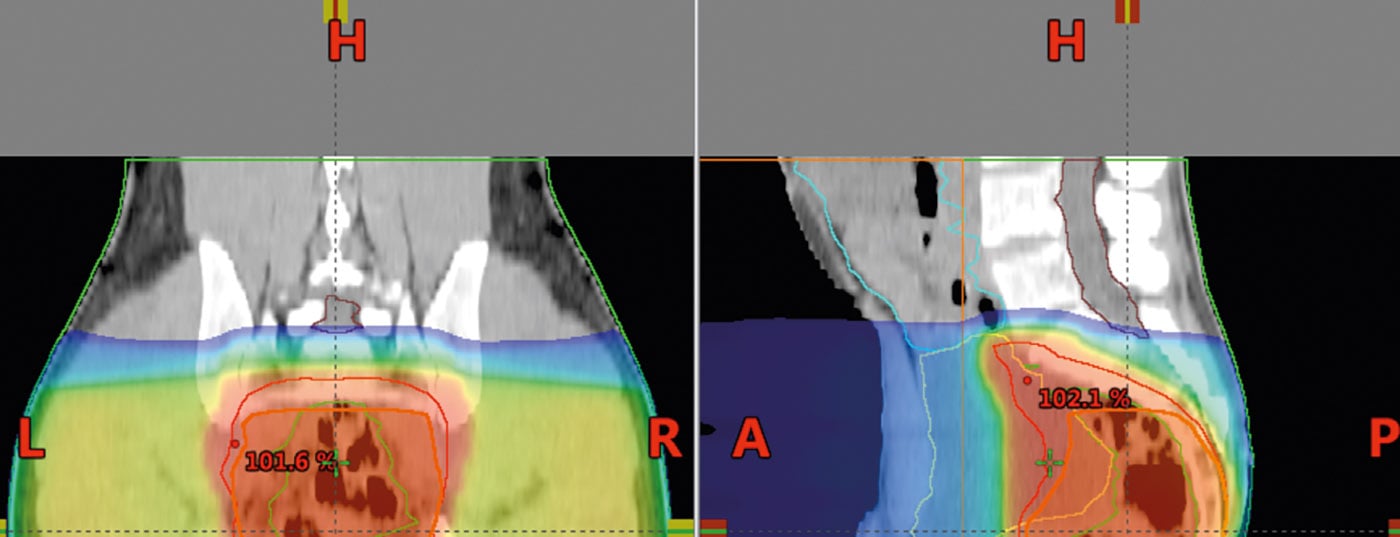Click red-green marker at sagittal view's bottom-left
Viewport: 1400px width, 537px height.
click(x=713, y=526)
